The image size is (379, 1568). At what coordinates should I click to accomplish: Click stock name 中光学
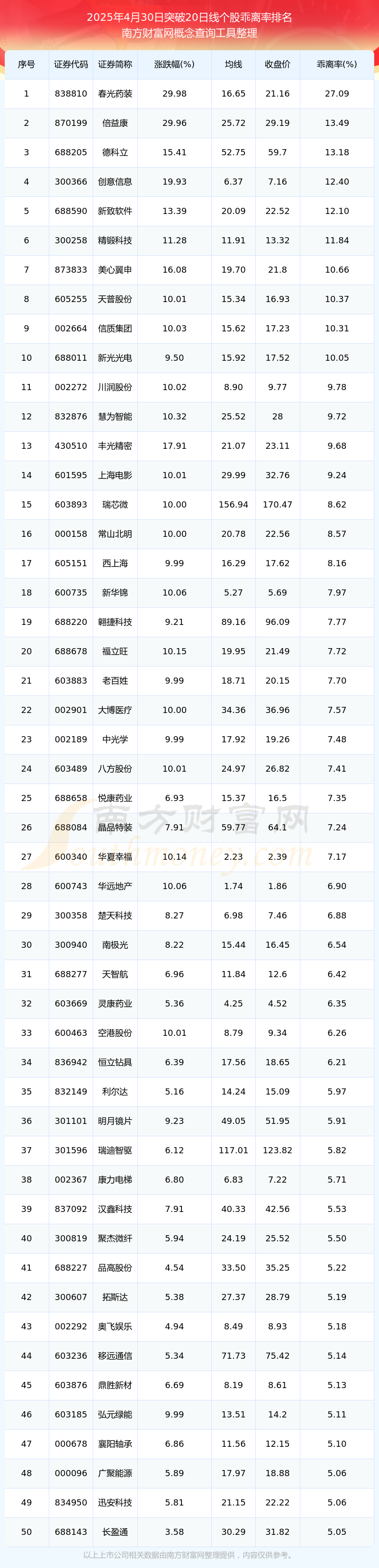click(115, 739)
